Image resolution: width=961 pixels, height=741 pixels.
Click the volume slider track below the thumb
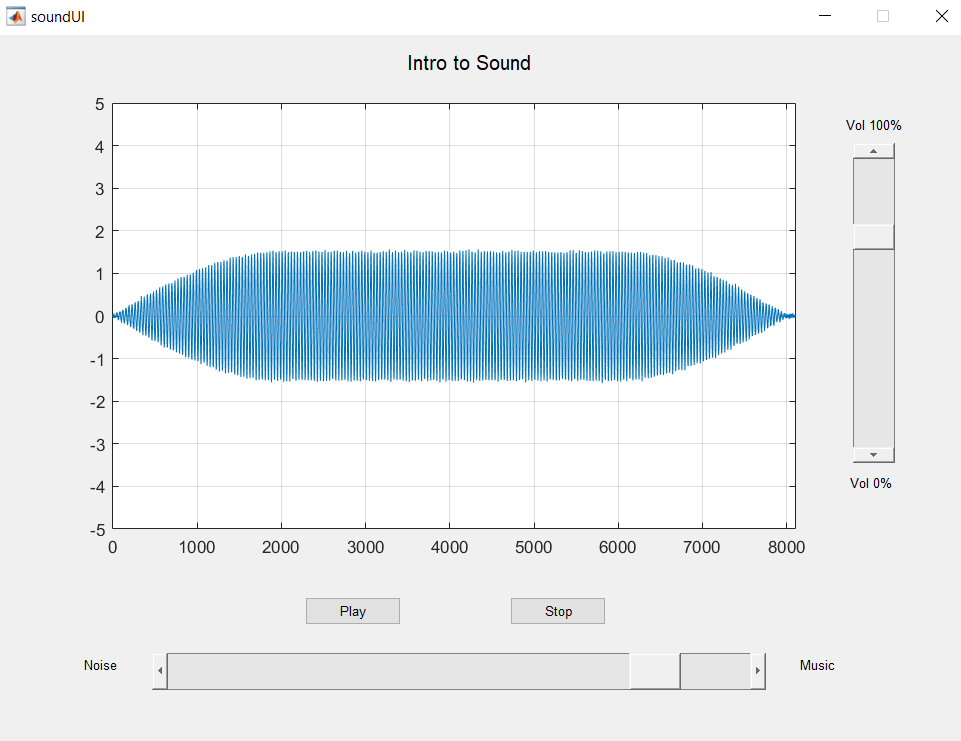(873, 348)
